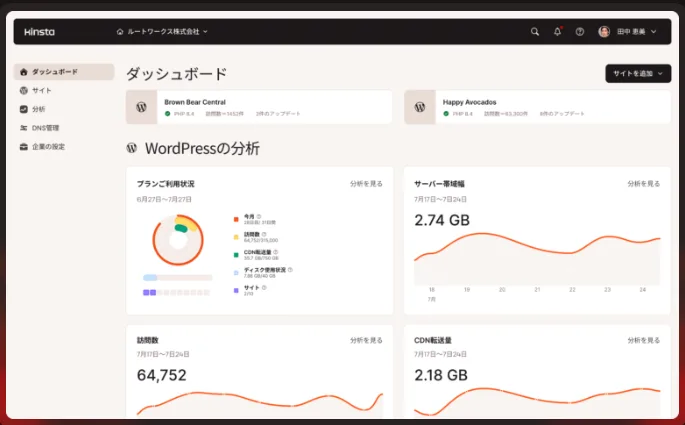Image resolution: width=685 pixels, height=425 pixels.
Task: Click info icon next to ディスク使用状況 legend
Action: 291,269
